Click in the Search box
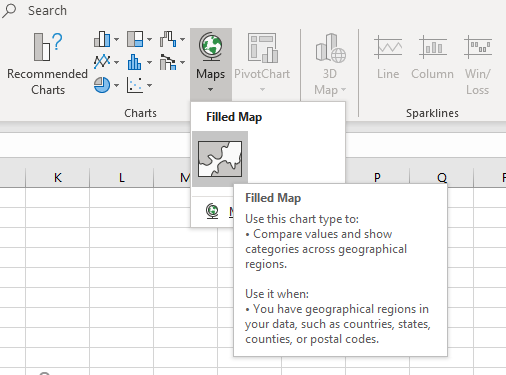The height and width of the screenshot is (375, 506). pos(47,10)
